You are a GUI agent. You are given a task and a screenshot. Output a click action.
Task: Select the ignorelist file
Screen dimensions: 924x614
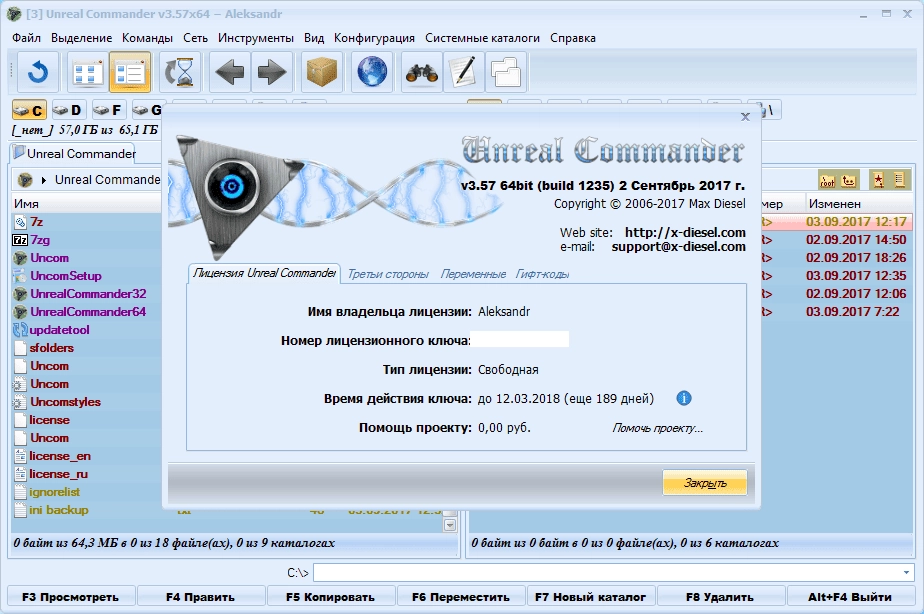point(55,492)
